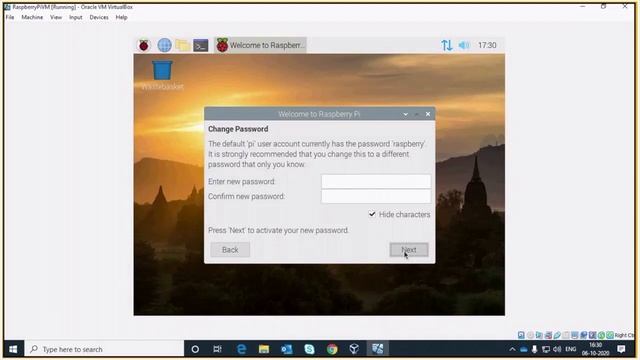Click the Windows volume tray icon
The height and width of the screenshot is (360, 640).
(x=557, y=349)
